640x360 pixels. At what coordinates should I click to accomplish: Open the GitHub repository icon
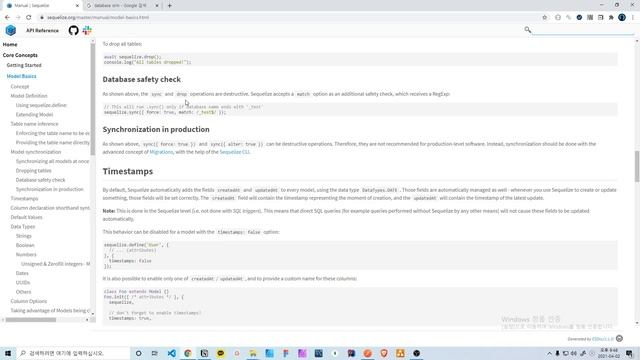click(x=73, y=30)
